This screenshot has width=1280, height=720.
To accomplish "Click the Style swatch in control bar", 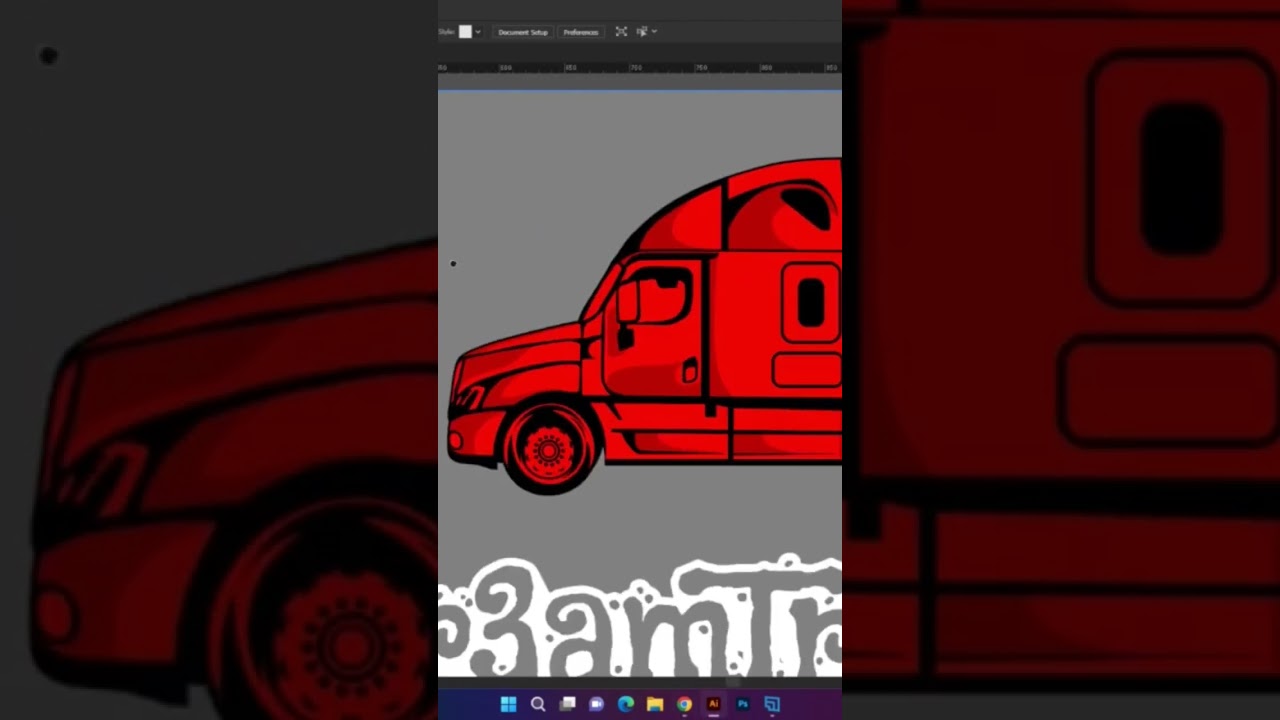I will 465,32.
